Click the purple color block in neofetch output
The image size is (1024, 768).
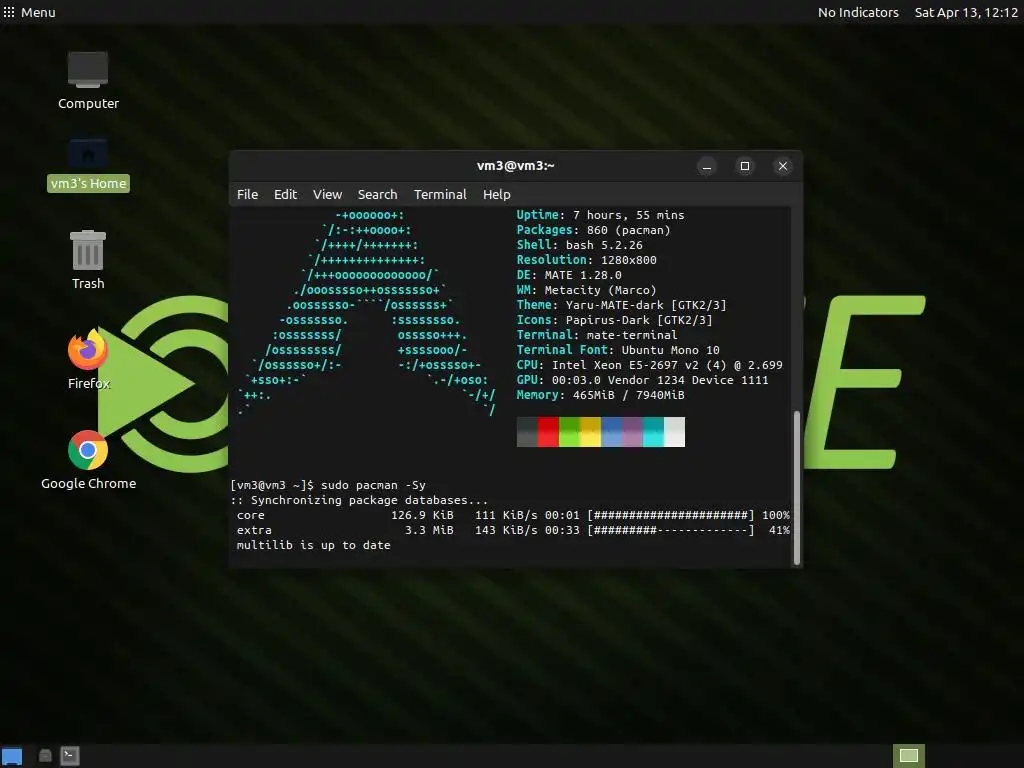click(632, 432)
